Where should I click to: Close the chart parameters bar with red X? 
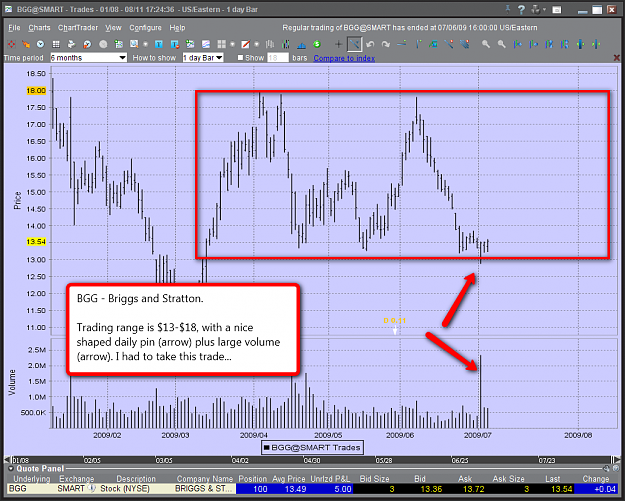click(617, 58)
